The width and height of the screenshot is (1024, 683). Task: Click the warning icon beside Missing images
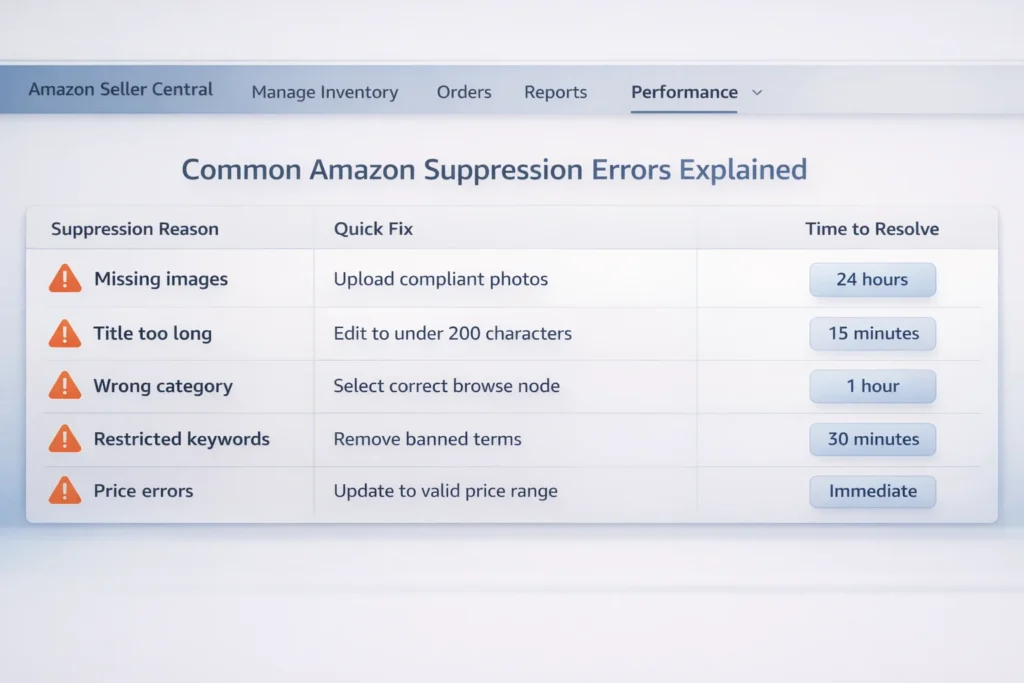[64, 279]
